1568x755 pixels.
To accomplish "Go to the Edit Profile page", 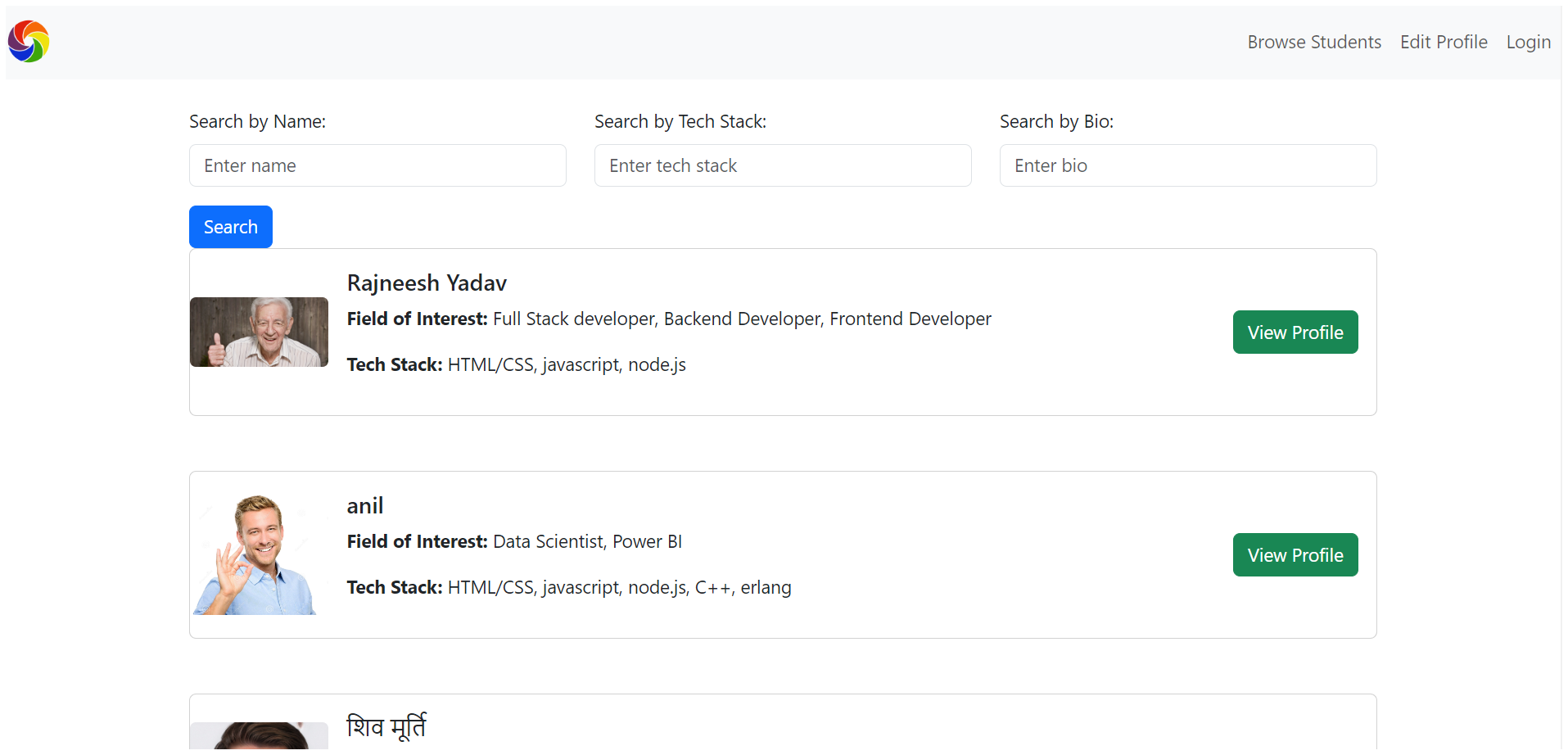I will pos(1443,42).
